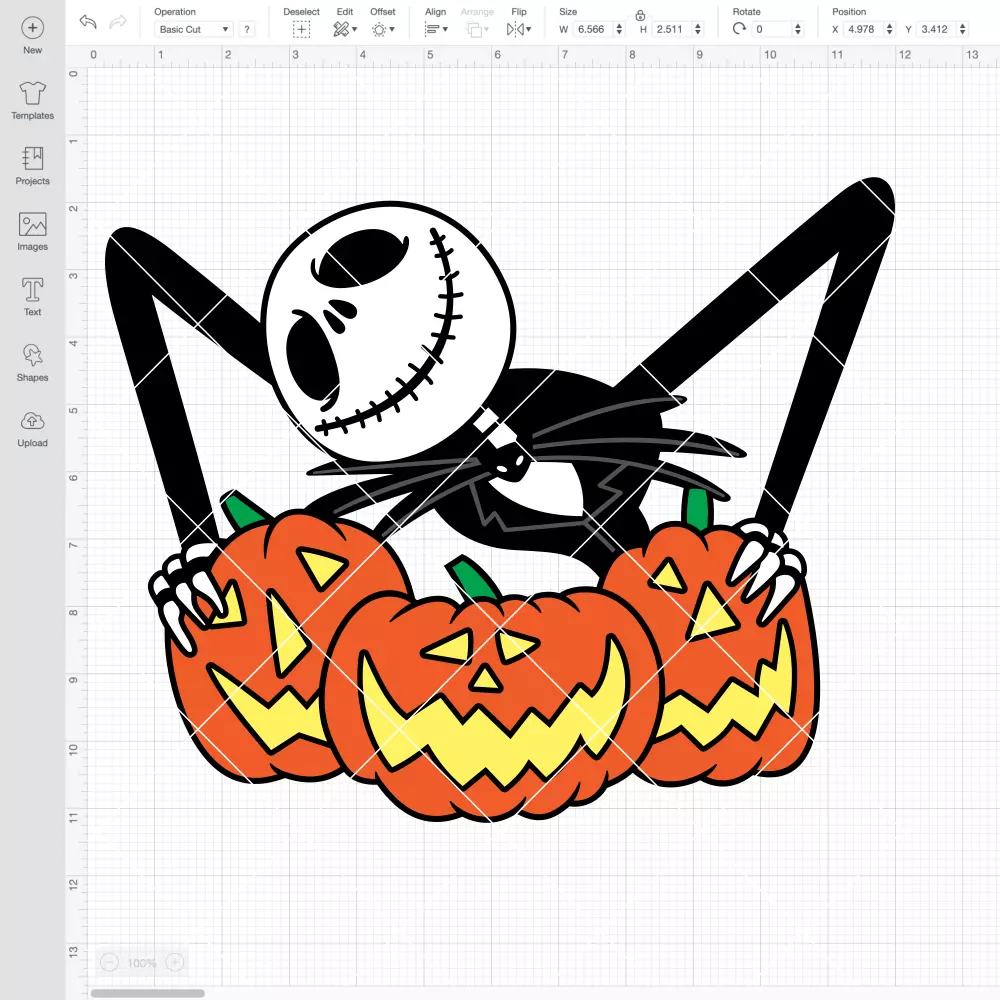
Task: Click the Rotate icon
Action: 739,29
